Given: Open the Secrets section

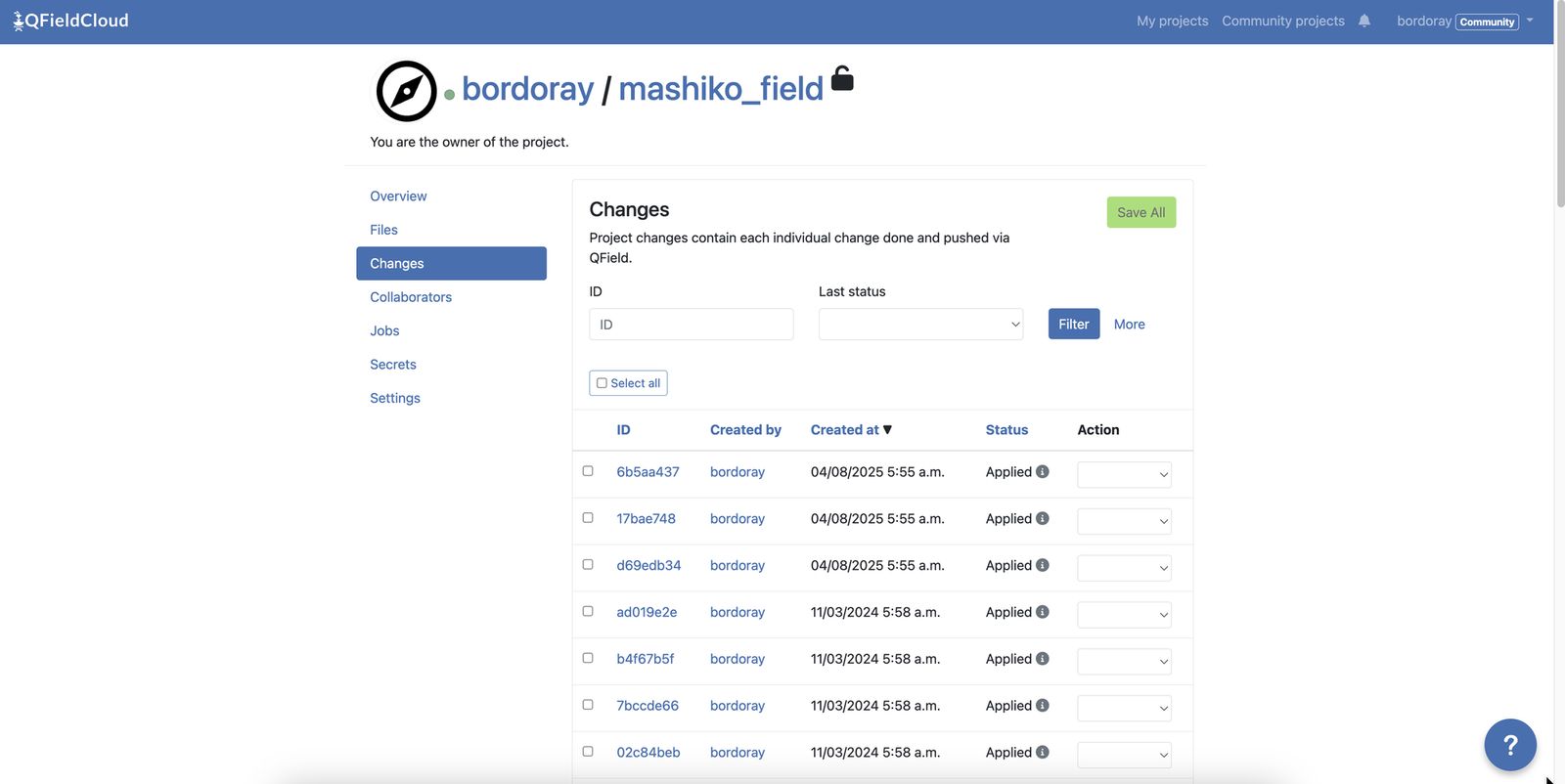Looking at the screenshot, I should click(393, 365).
